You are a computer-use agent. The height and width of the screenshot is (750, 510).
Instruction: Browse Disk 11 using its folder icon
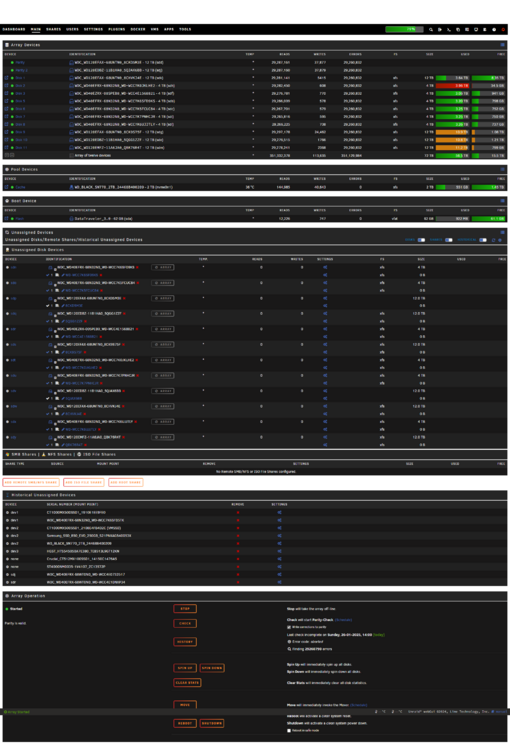(7, 147)
